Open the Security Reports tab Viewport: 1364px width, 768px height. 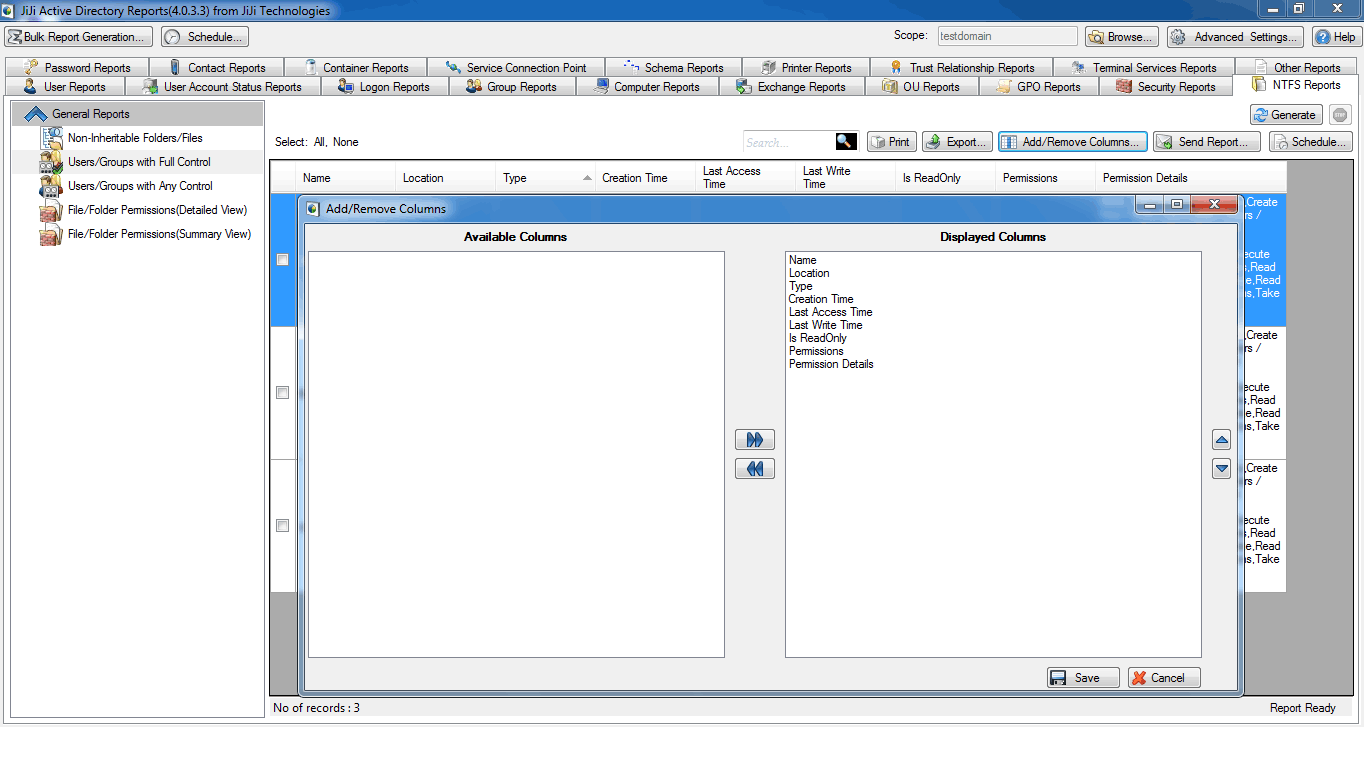click(1166, 87)
